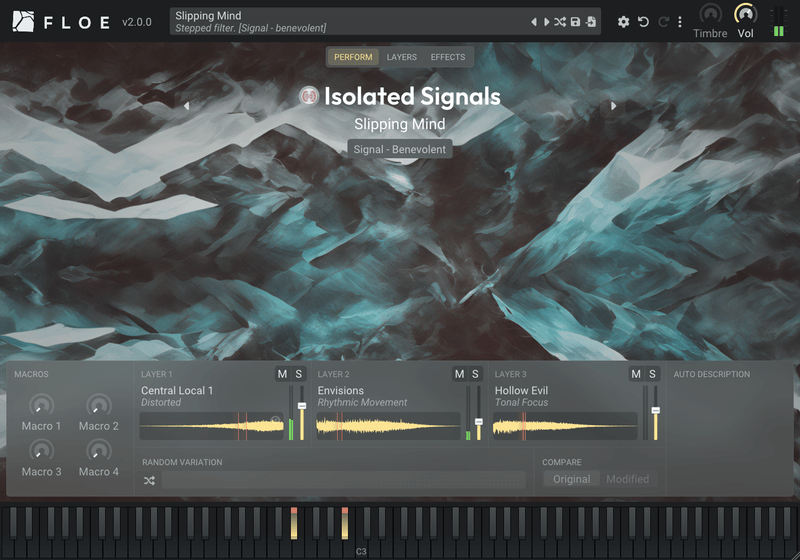Go to previous preset via left artwork arrow

pos(187,106)
